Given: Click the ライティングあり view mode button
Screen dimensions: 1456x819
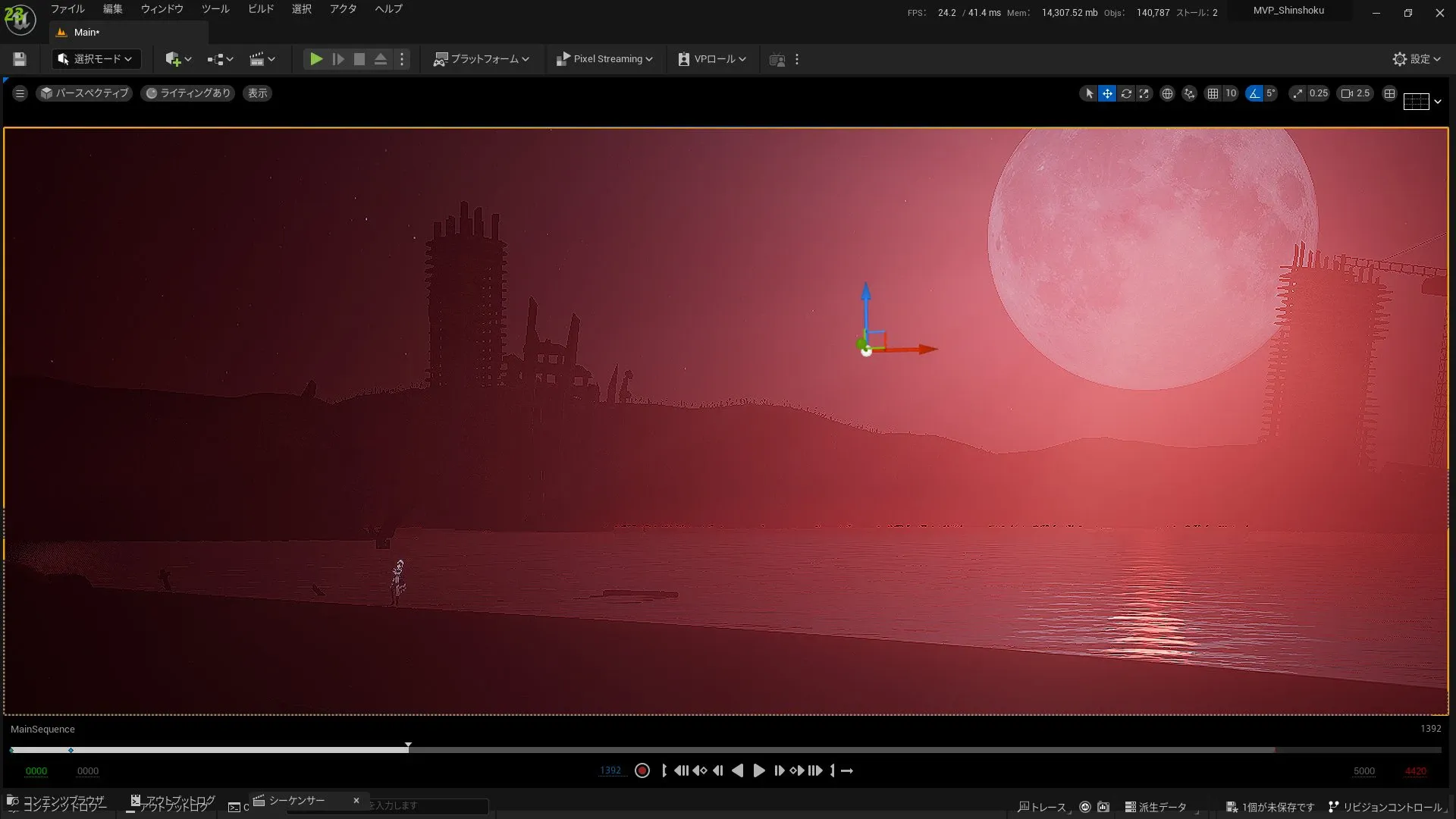Looking at the screenshot, I should click(x=188, y=93).
